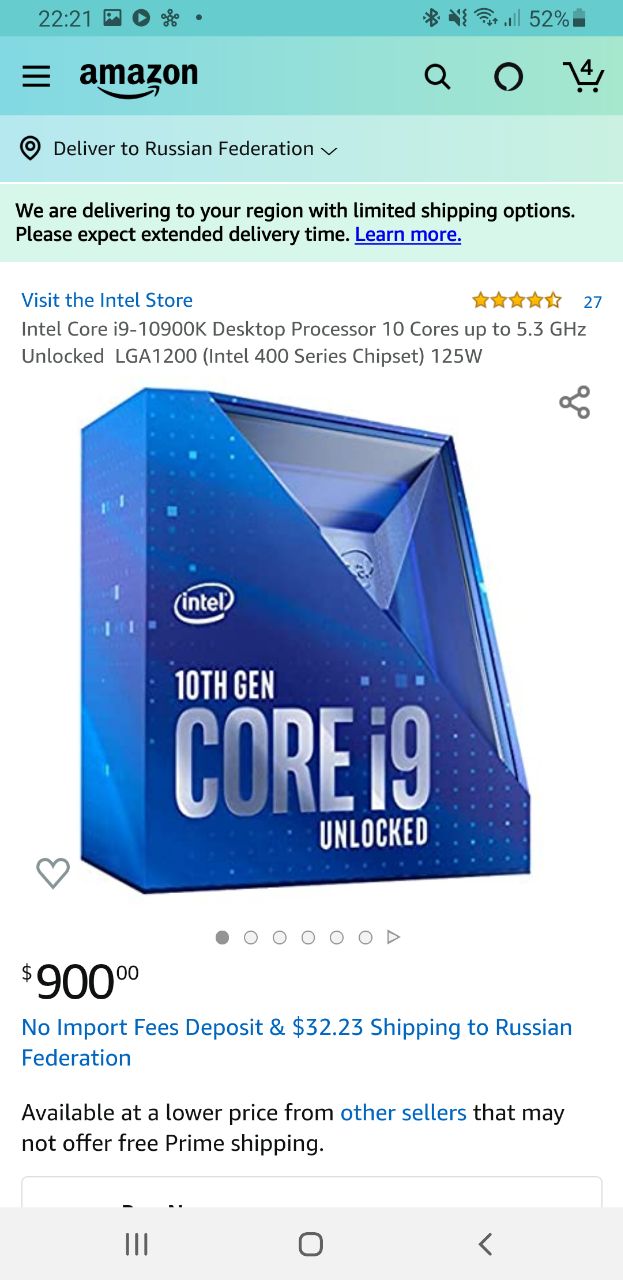Tap the Android recent apps button
623x1280 pixels.
(137, 1244)
